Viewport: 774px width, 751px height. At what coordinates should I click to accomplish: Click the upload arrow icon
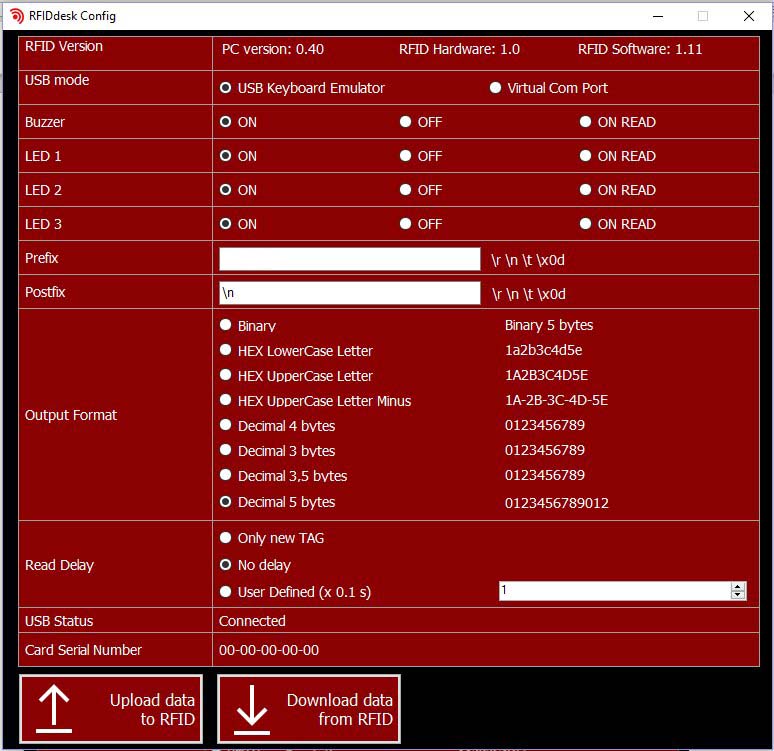[54, 709]
